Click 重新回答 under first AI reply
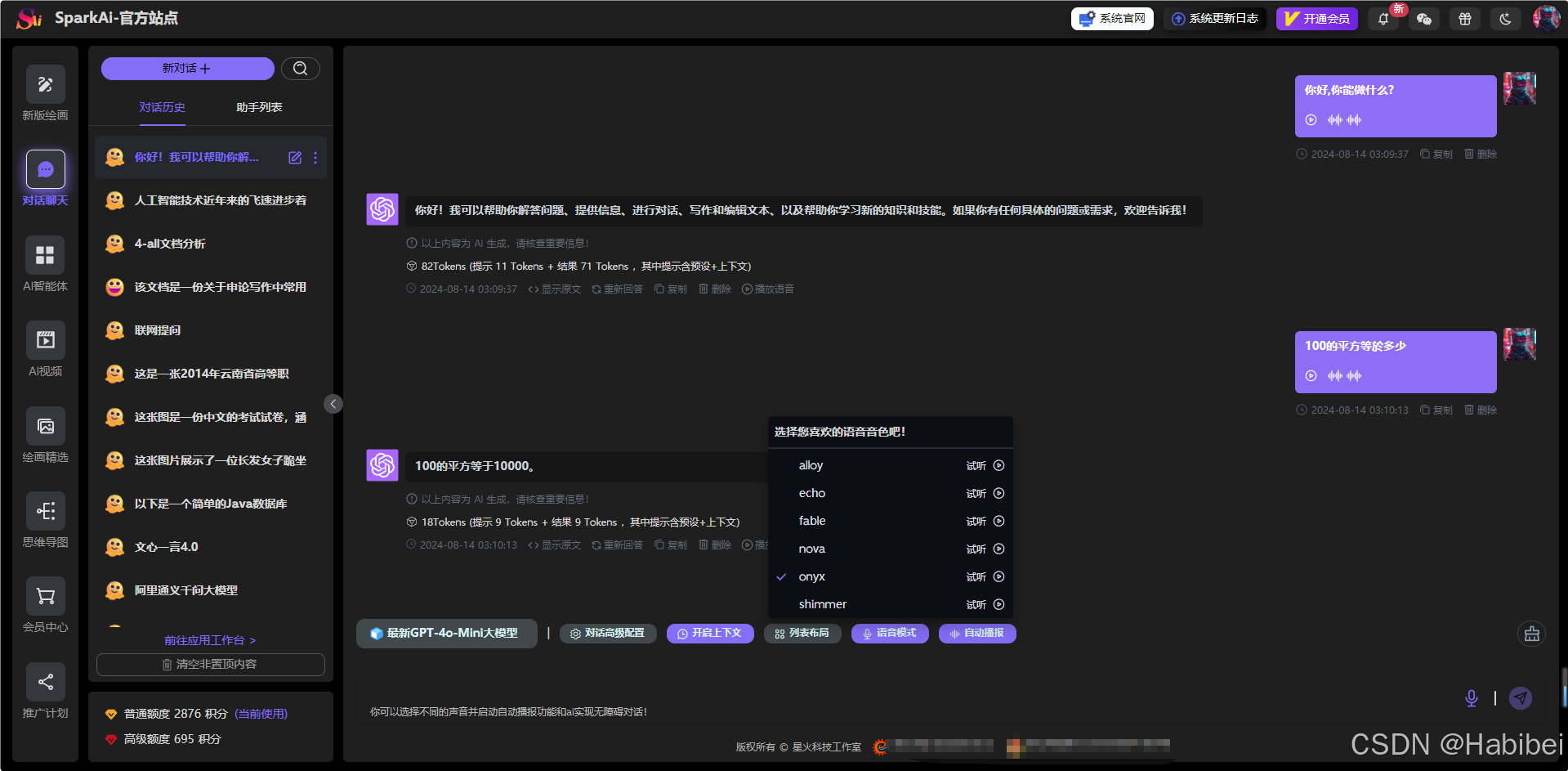The image size is (1568, 771). 617,289
